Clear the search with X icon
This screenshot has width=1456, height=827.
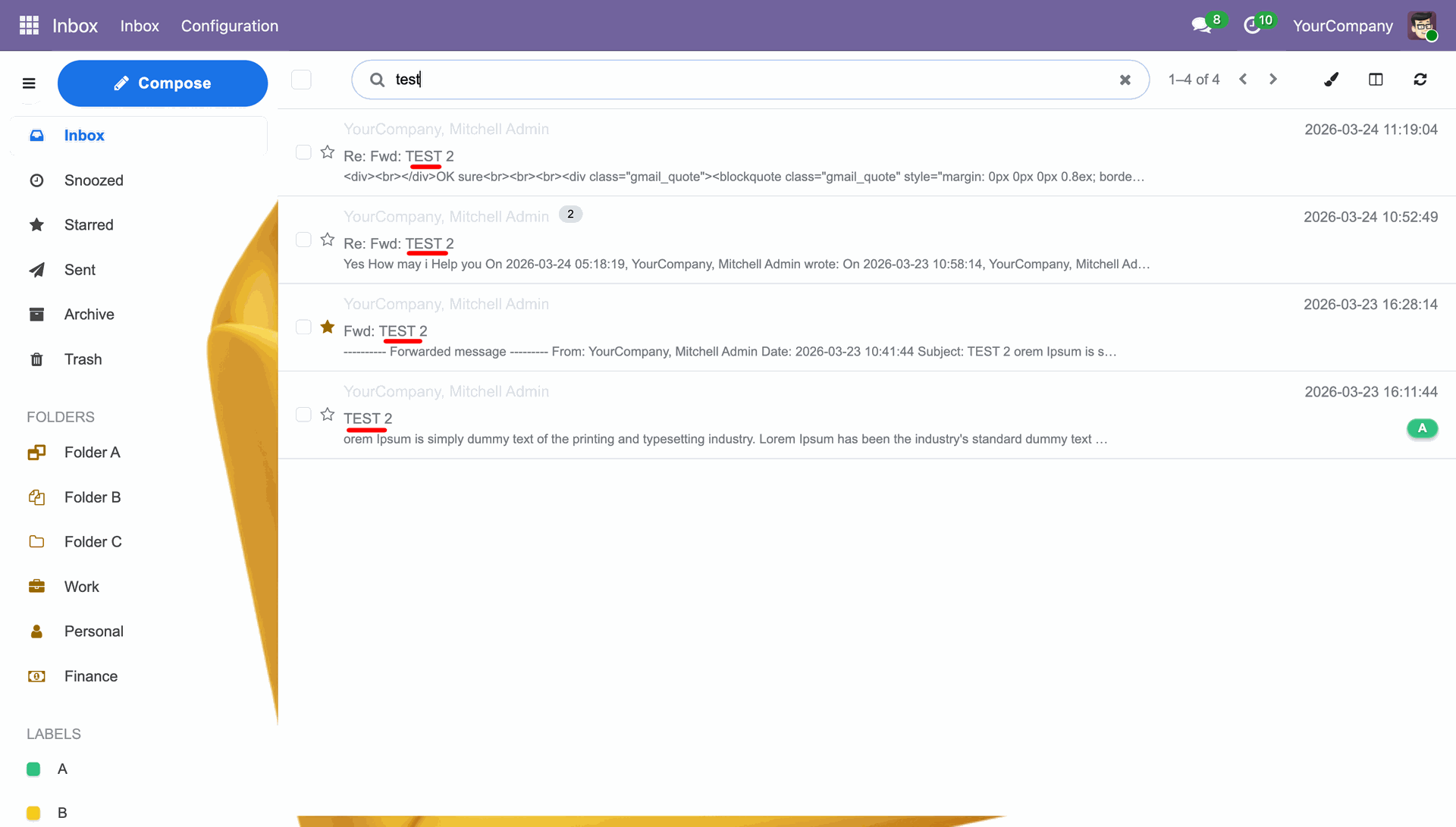pos(1125,80)
